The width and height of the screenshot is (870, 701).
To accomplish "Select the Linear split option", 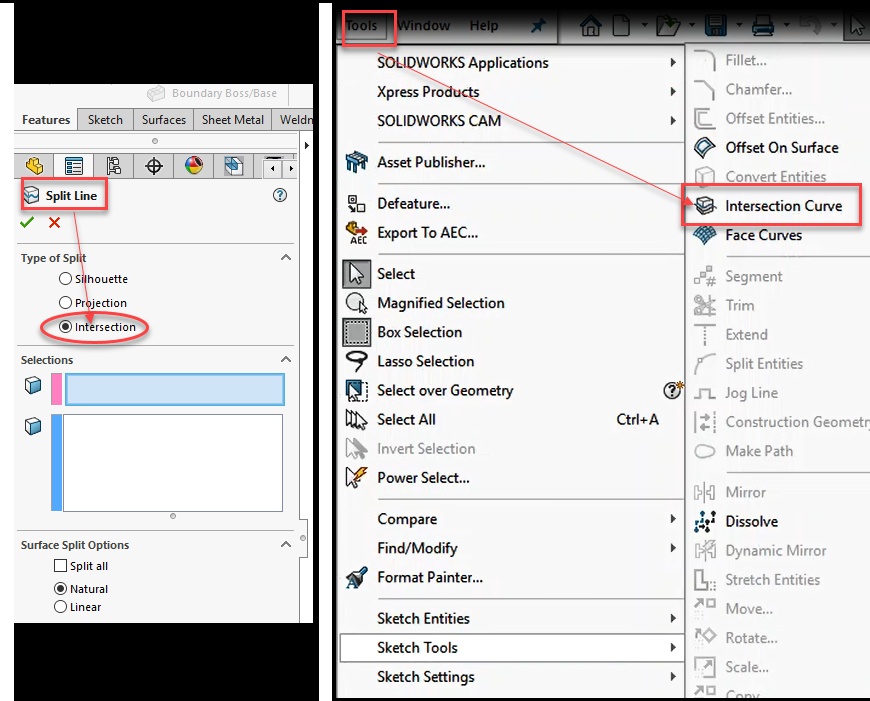I will coord(60,607).
